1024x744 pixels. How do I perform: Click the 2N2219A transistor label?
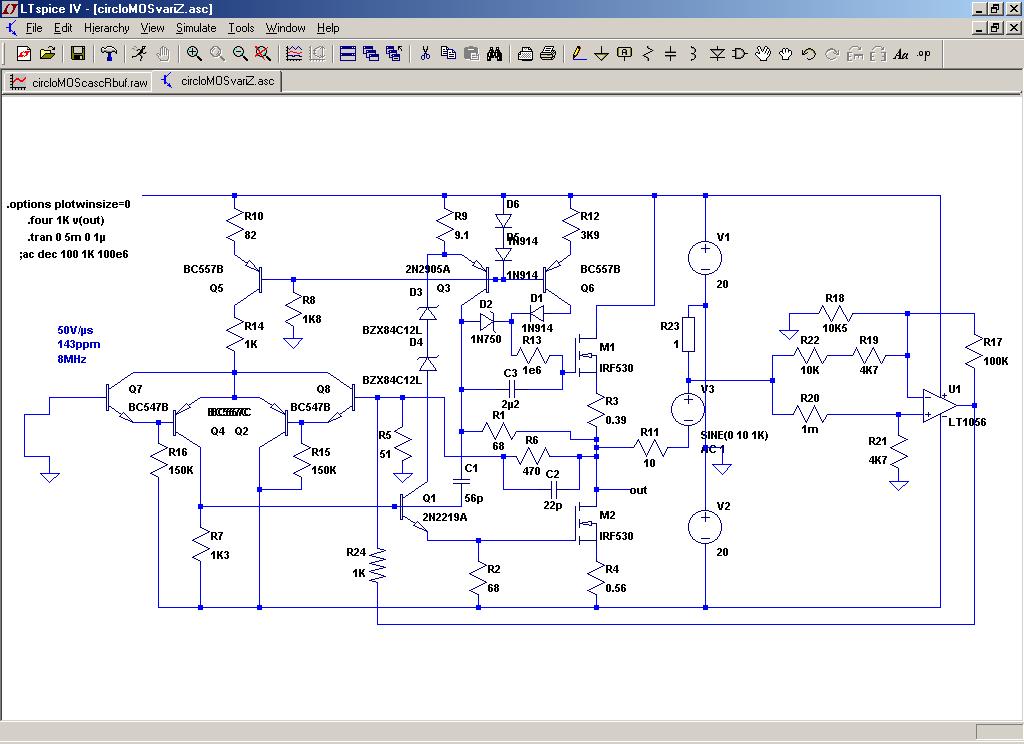[x=445, y=517]
